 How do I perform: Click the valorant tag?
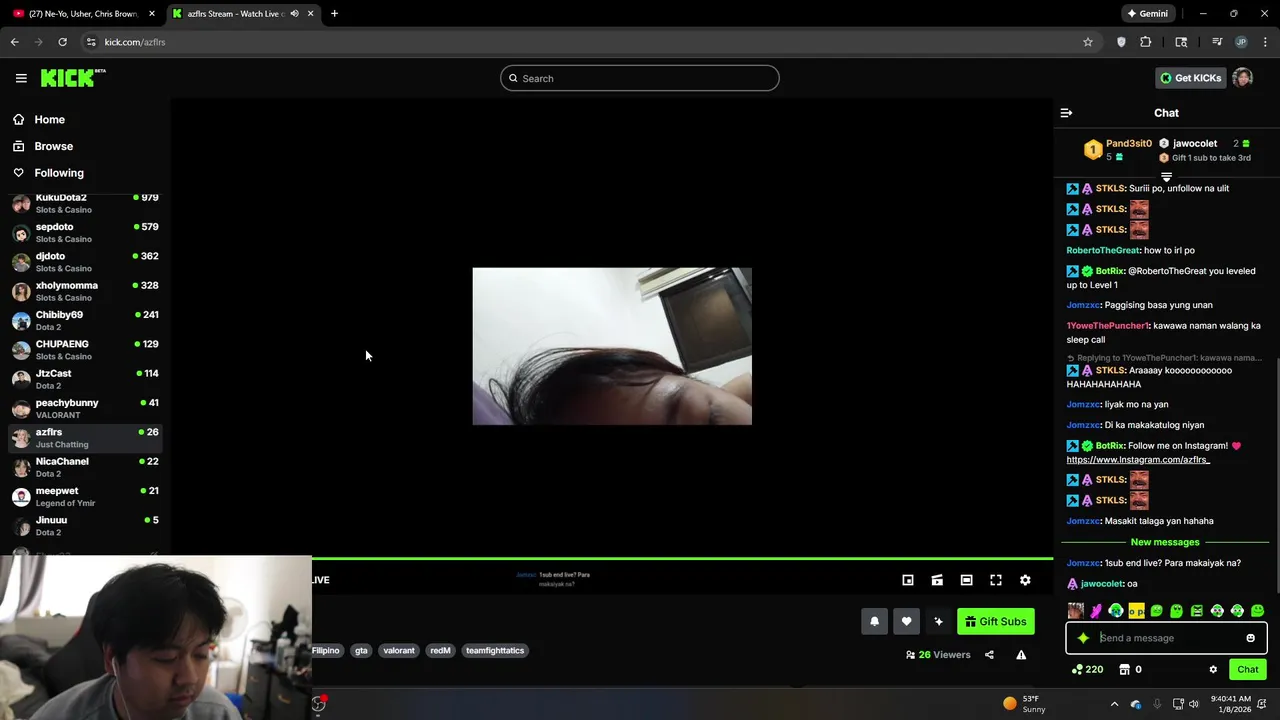click(399, 650)
